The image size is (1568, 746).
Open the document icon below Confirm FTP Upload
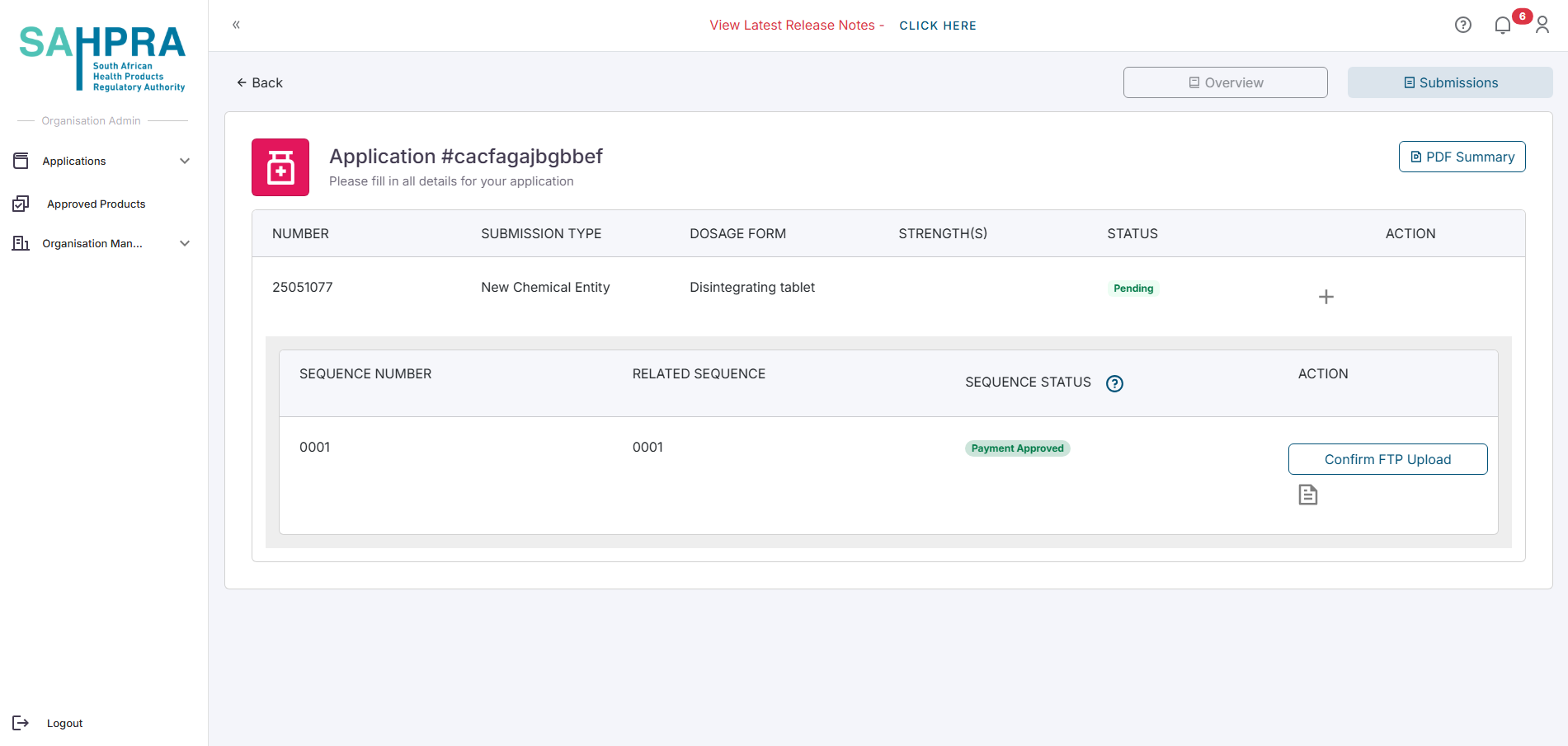tap(1307, 495)
